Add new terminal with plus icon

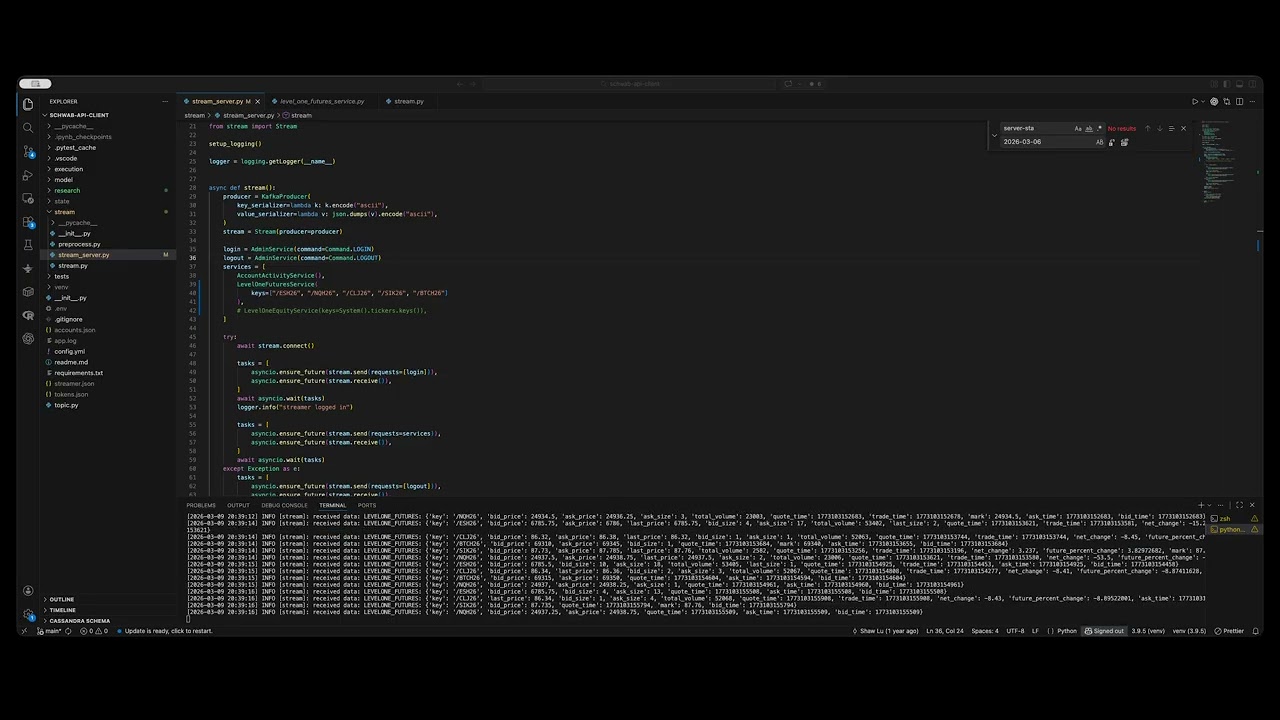(1201, 505)
